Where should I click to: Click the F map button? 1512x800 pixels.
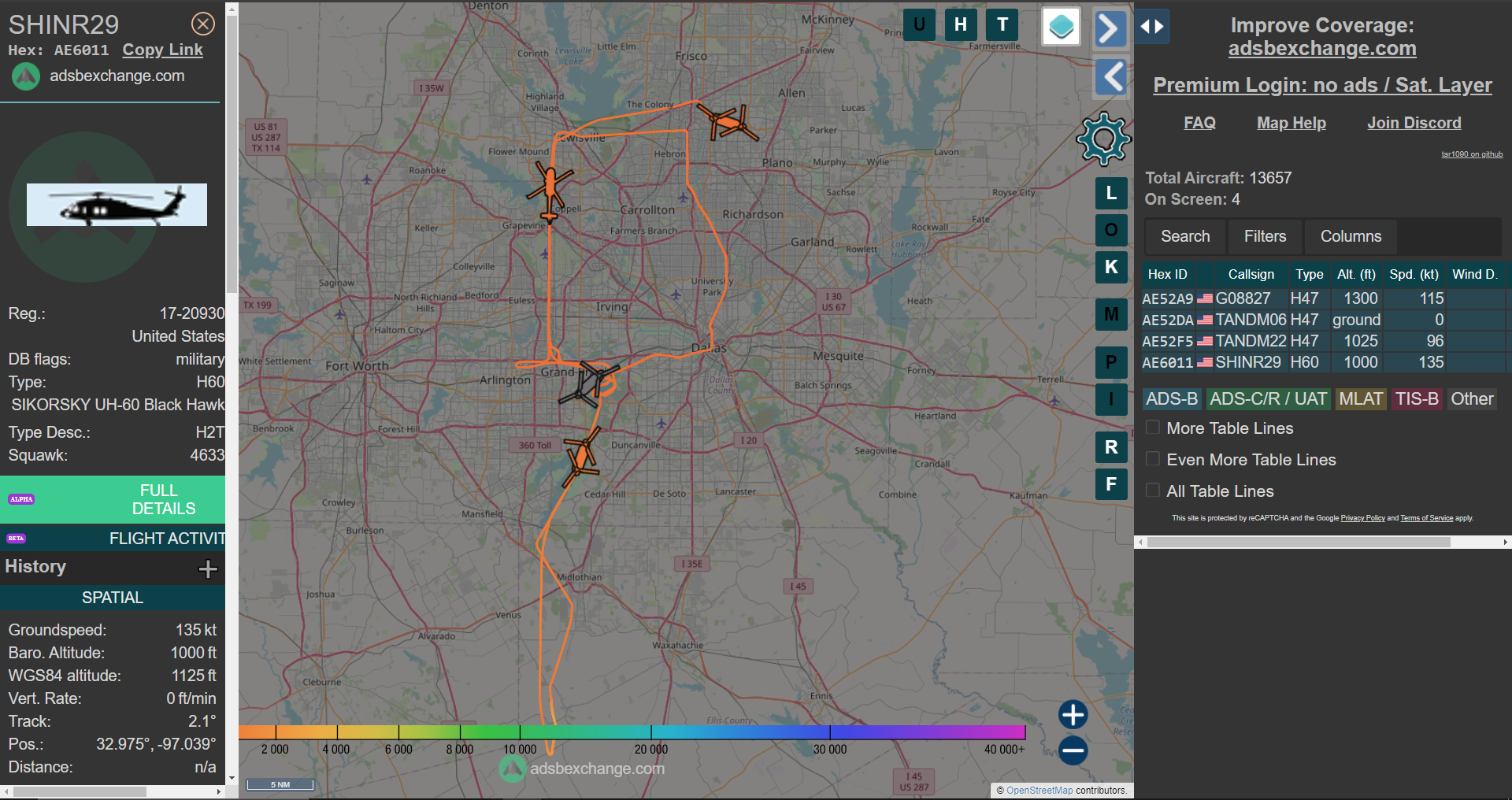pos(1111,484)
